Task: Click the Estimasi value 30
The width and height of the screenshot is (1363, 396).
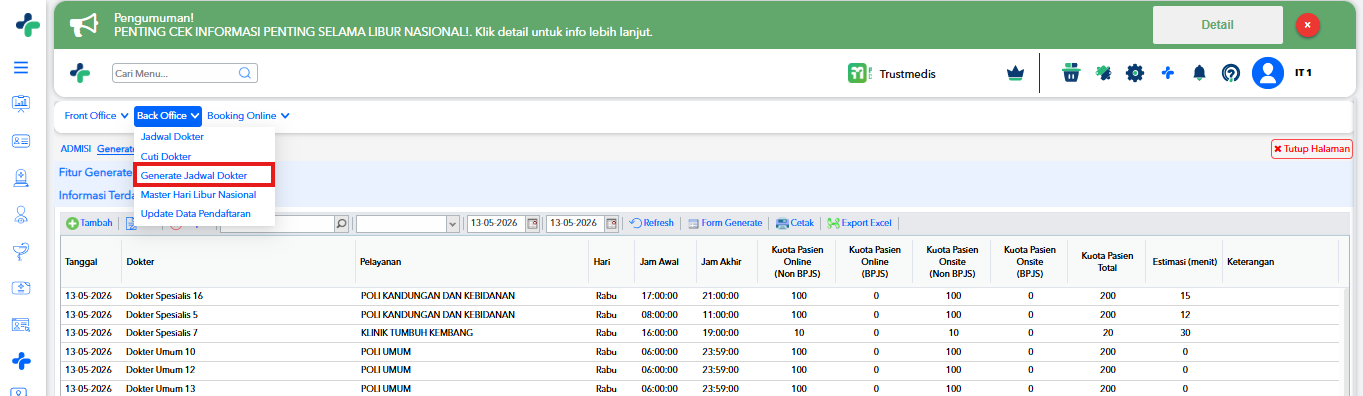Action: point(1185,333)
